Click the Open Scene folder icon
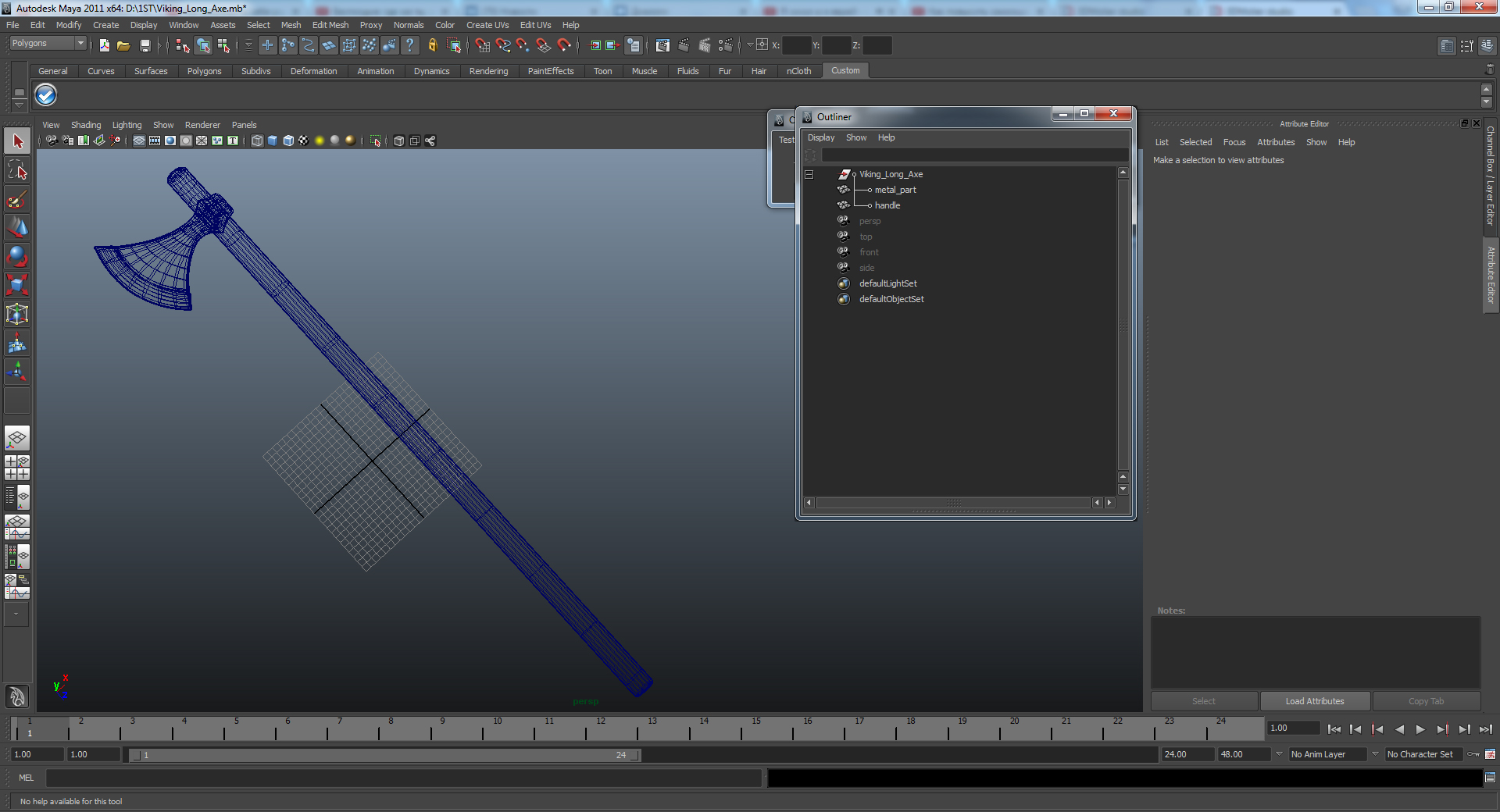Viewport: 1500px width, 812px height. [x=123, y=46]
